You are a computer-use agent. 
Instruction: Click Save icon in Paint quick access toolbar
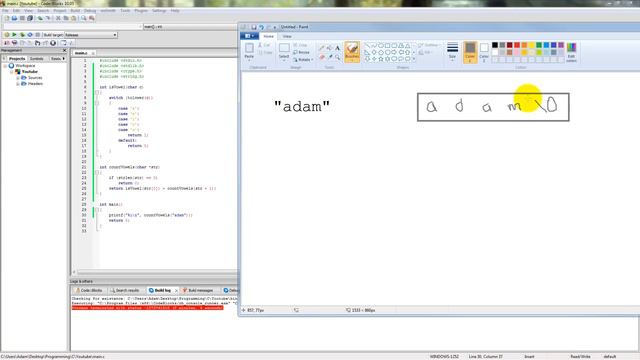(x=254, y=27)
